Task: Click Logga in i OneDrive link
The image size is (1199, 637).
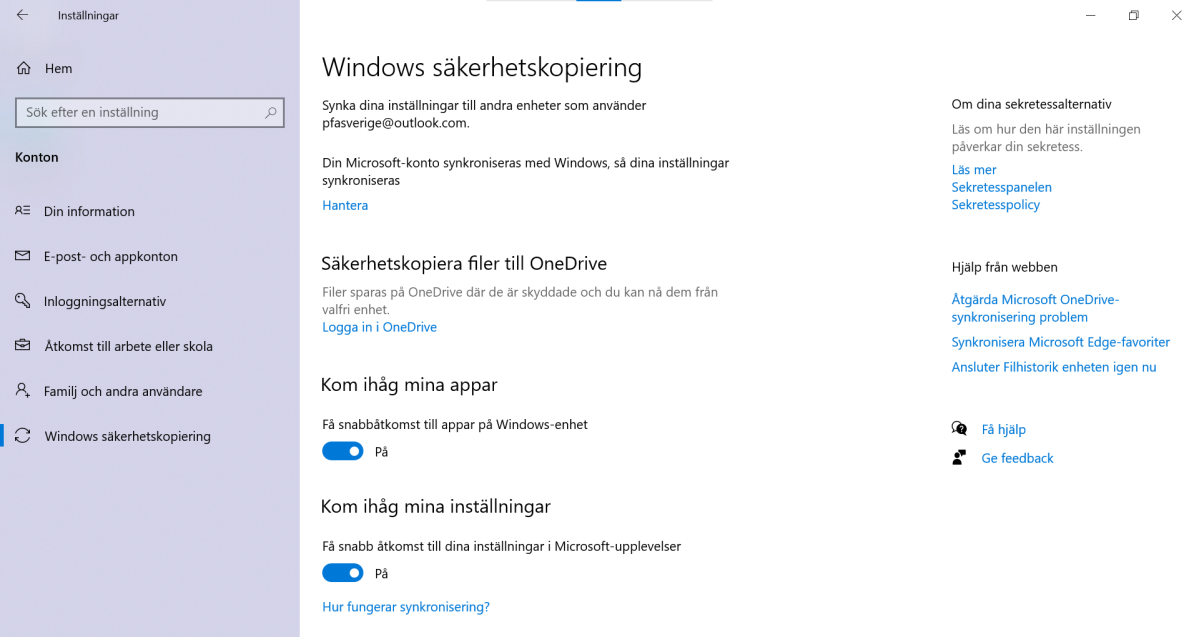Action: point(379,327)
